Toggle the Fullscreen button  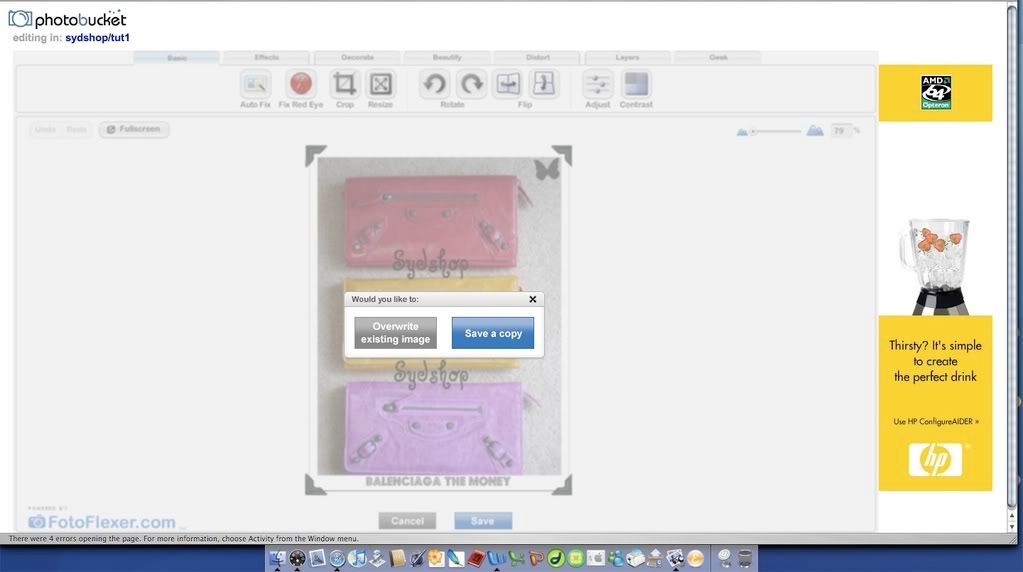pyautogui.click(x=134, y=129)
